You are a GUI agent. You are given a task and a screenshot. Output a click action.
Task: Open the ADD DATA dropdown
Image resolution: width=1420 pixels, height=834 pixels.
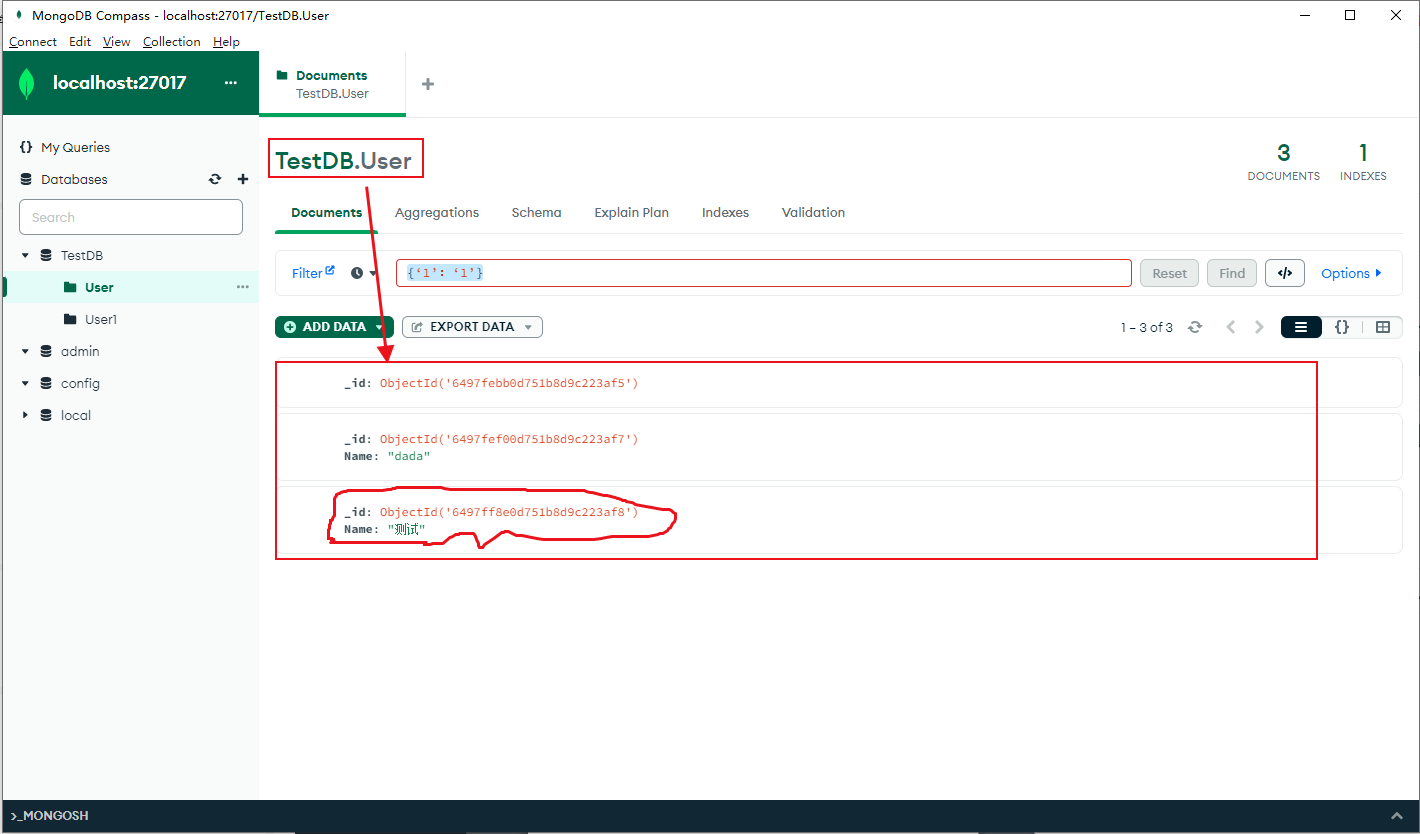click(335, 327)
